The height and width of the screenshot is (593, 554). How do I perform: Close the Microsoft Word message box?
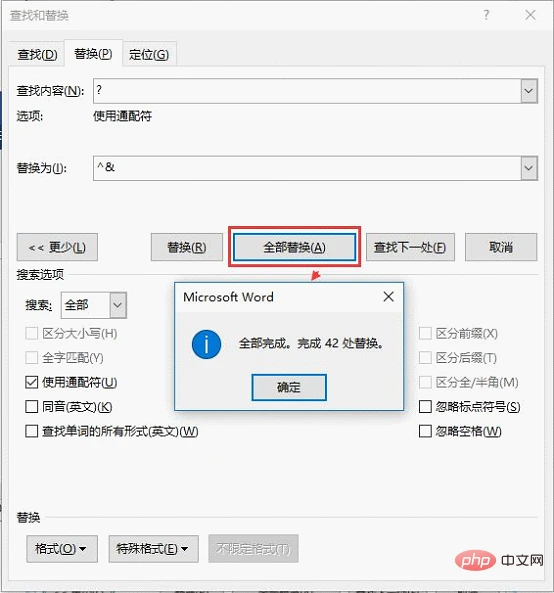(388, 297)
